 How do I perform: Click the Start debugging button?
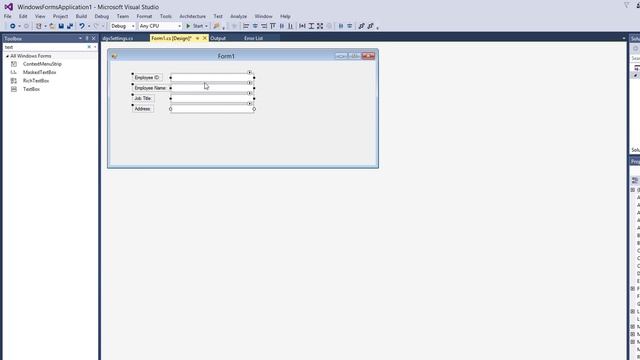[x=195, y=26]
